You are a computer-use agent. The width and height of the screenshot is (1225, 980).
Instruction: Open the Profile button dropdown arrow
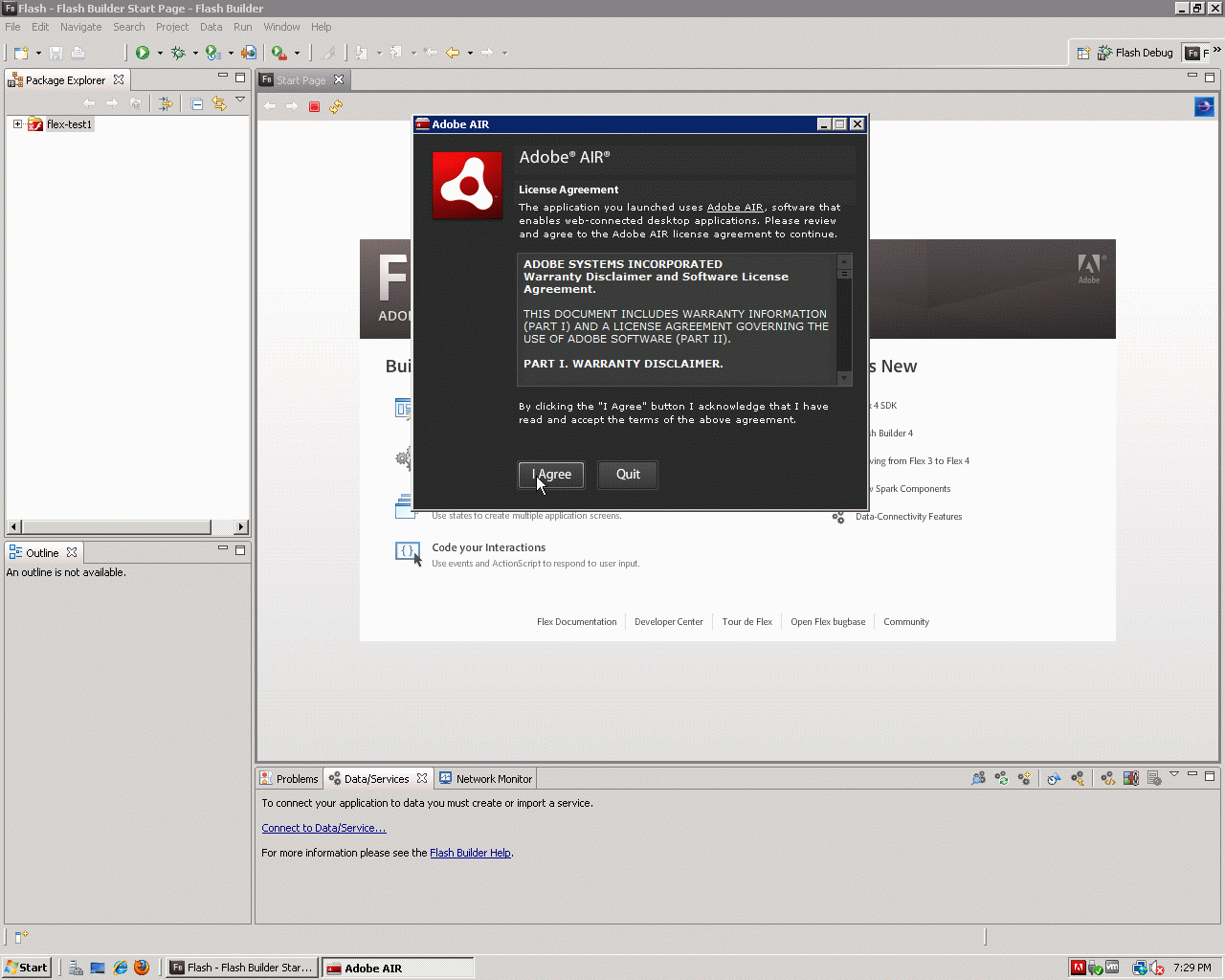click(x=231, y=53)
